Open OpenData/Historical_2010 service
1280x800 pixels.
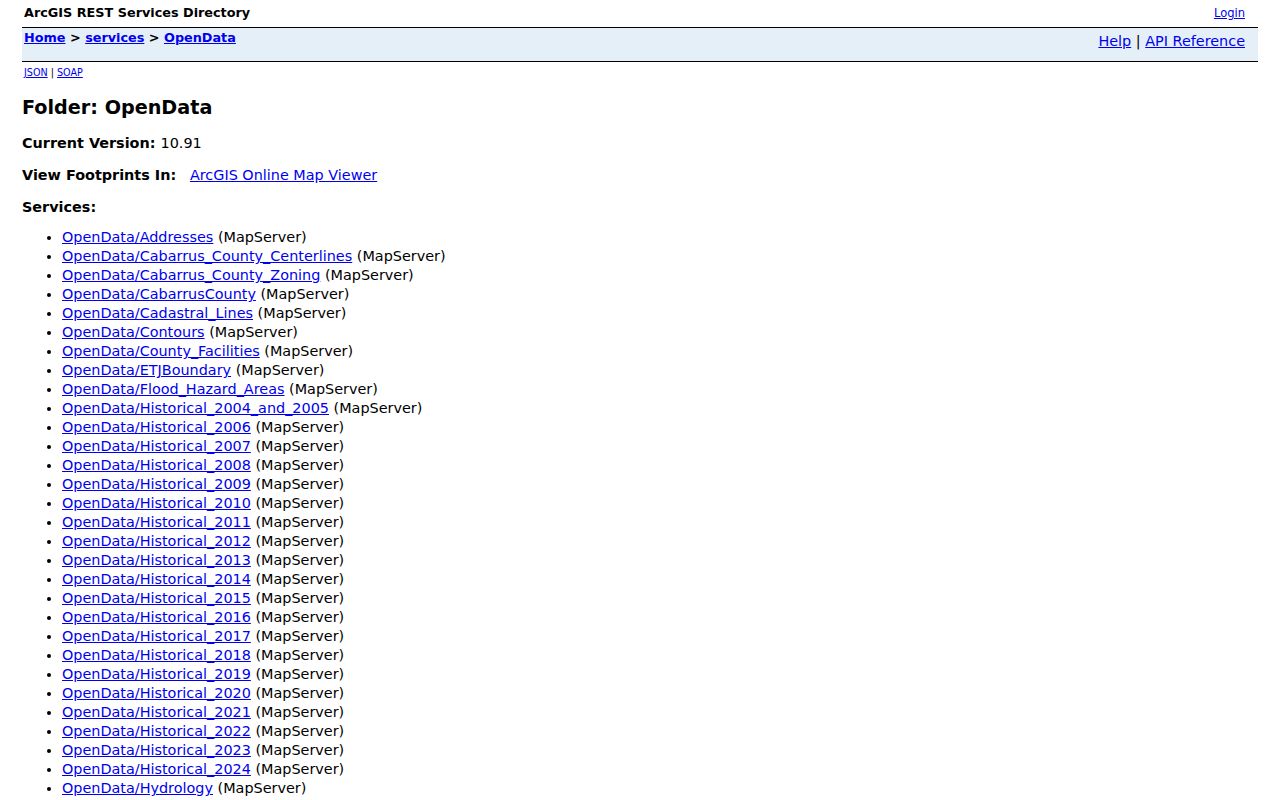point(156,503)
